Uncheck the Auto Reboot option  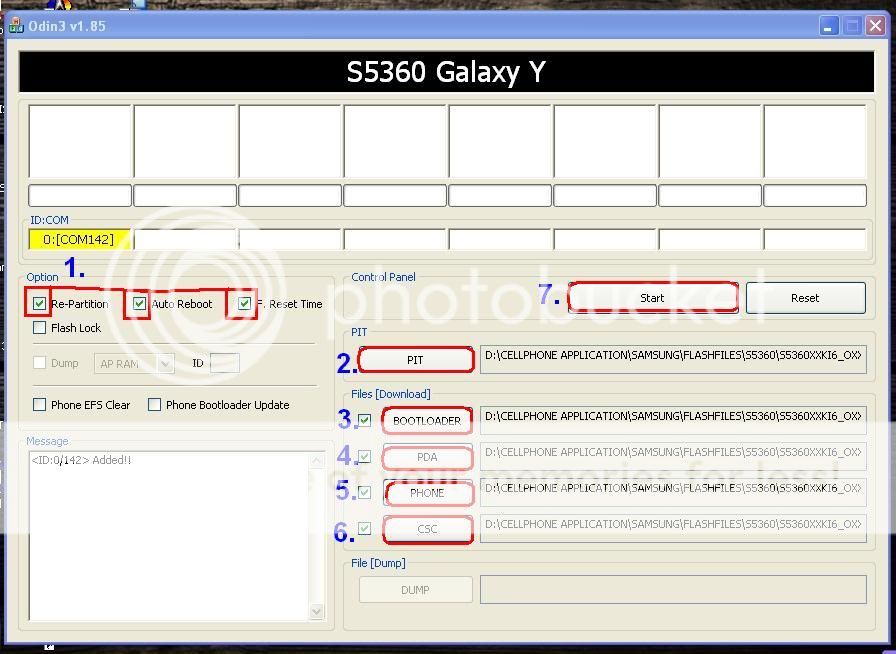point(139,304)
